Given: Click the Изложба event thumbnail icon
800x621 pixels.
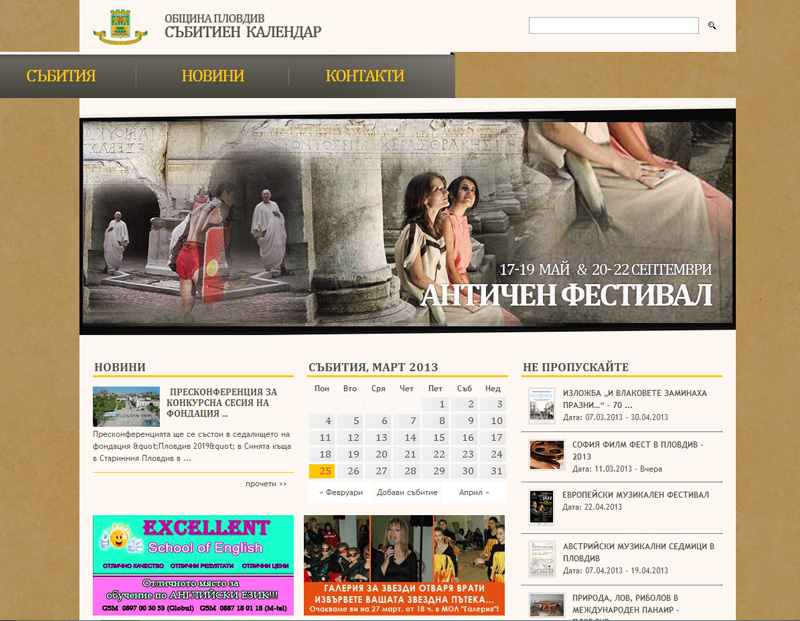Looking at the screenshot, I should point(542,404).
